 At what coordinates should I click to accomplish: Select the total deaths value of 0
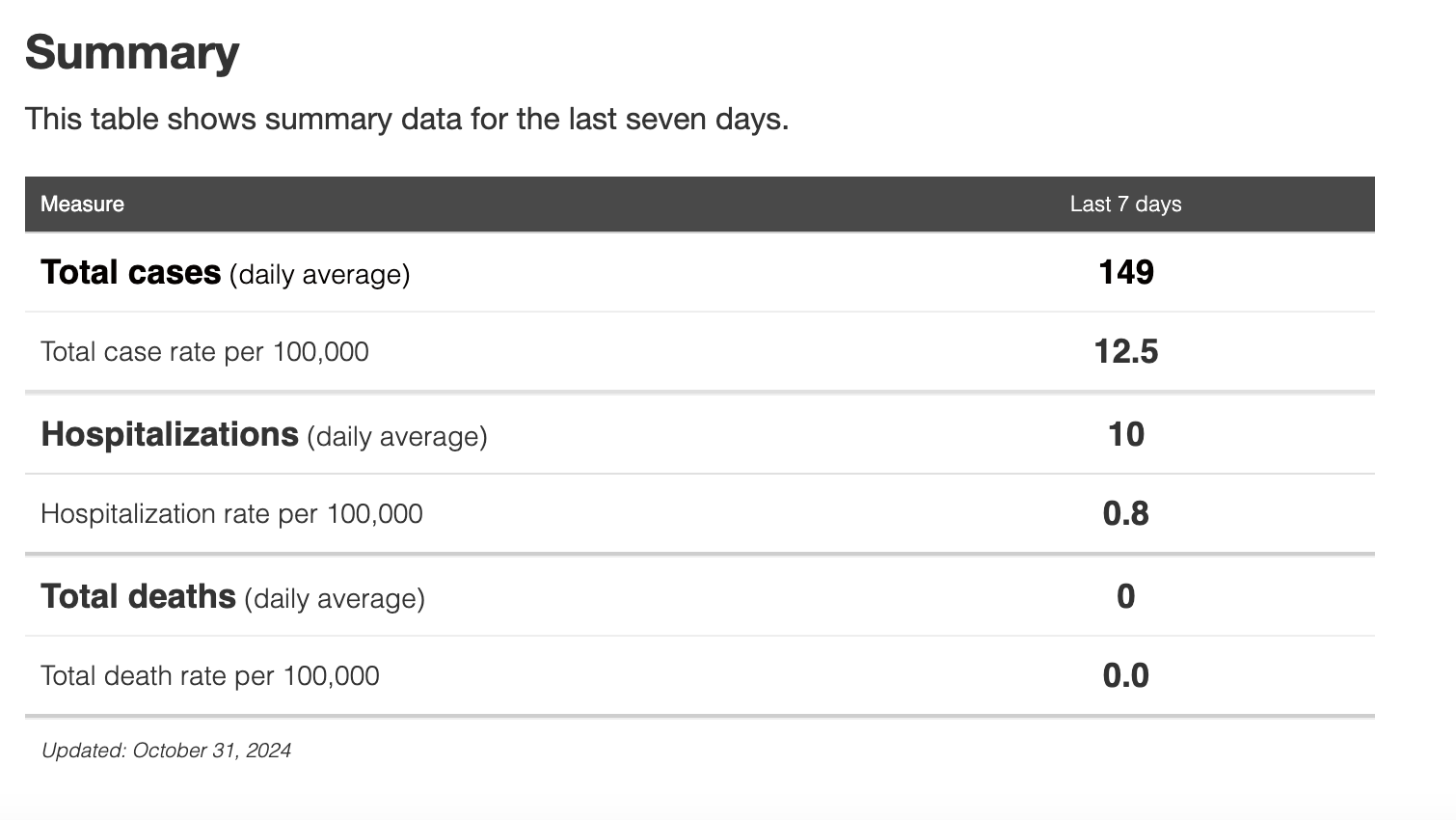coord(1125,597)
